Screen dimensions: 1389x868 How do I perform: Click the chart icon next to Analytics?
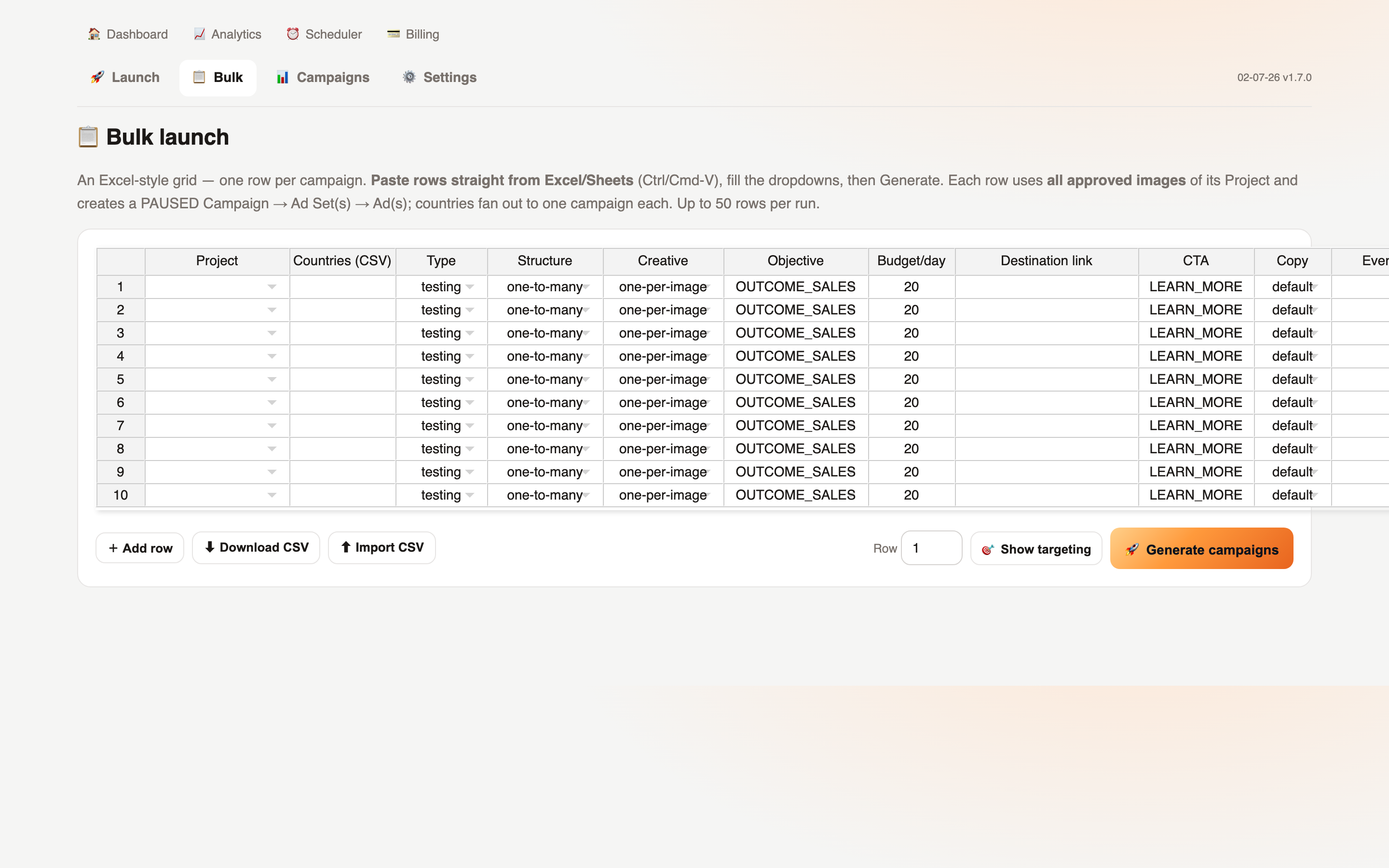click(199, 34)
